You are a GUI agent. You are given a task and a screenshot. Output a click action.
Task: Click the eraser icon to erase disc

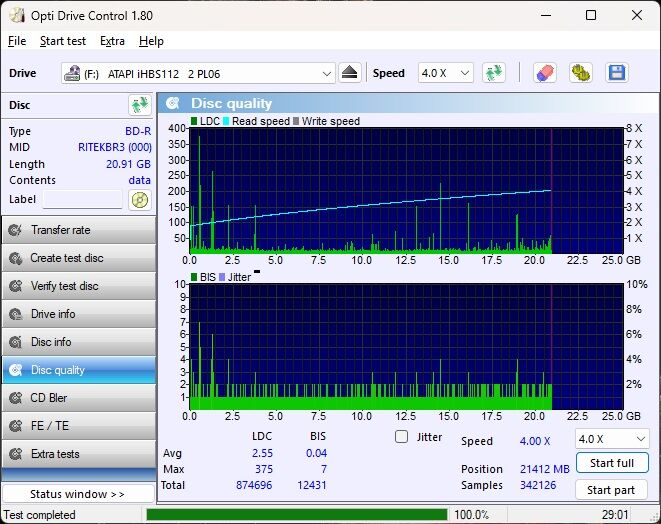pyautogui.click(x=545, y=73)
